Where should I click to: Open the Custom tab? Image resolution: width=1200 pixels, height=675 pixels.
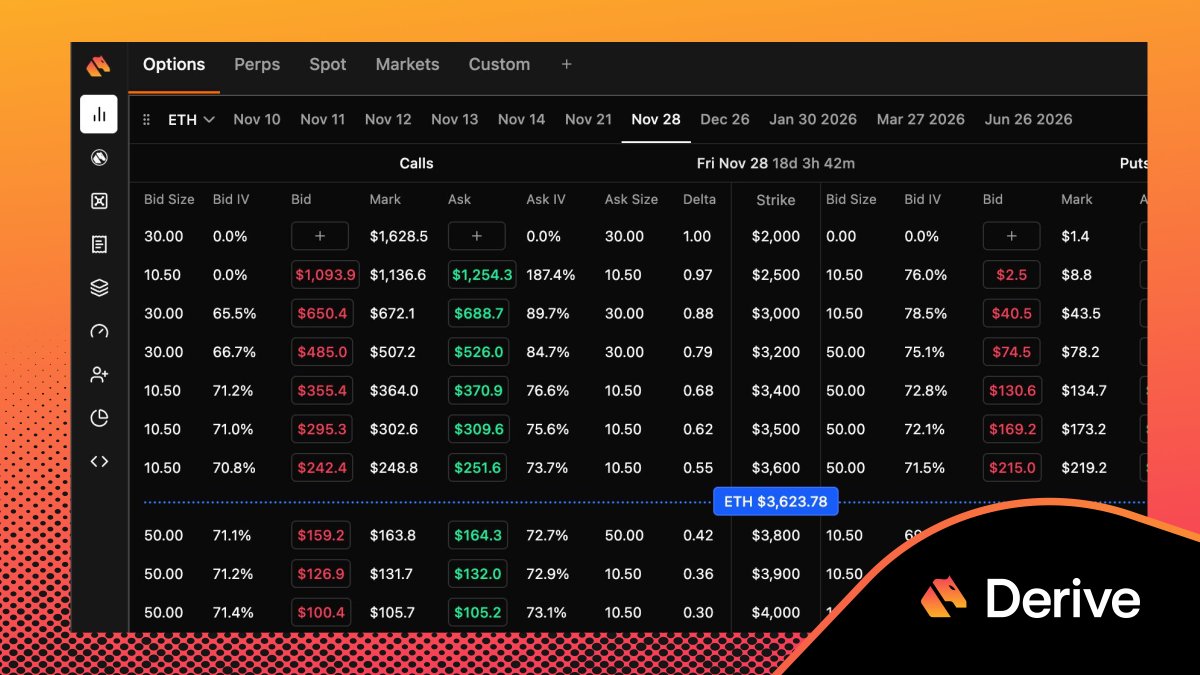point(499,64)
